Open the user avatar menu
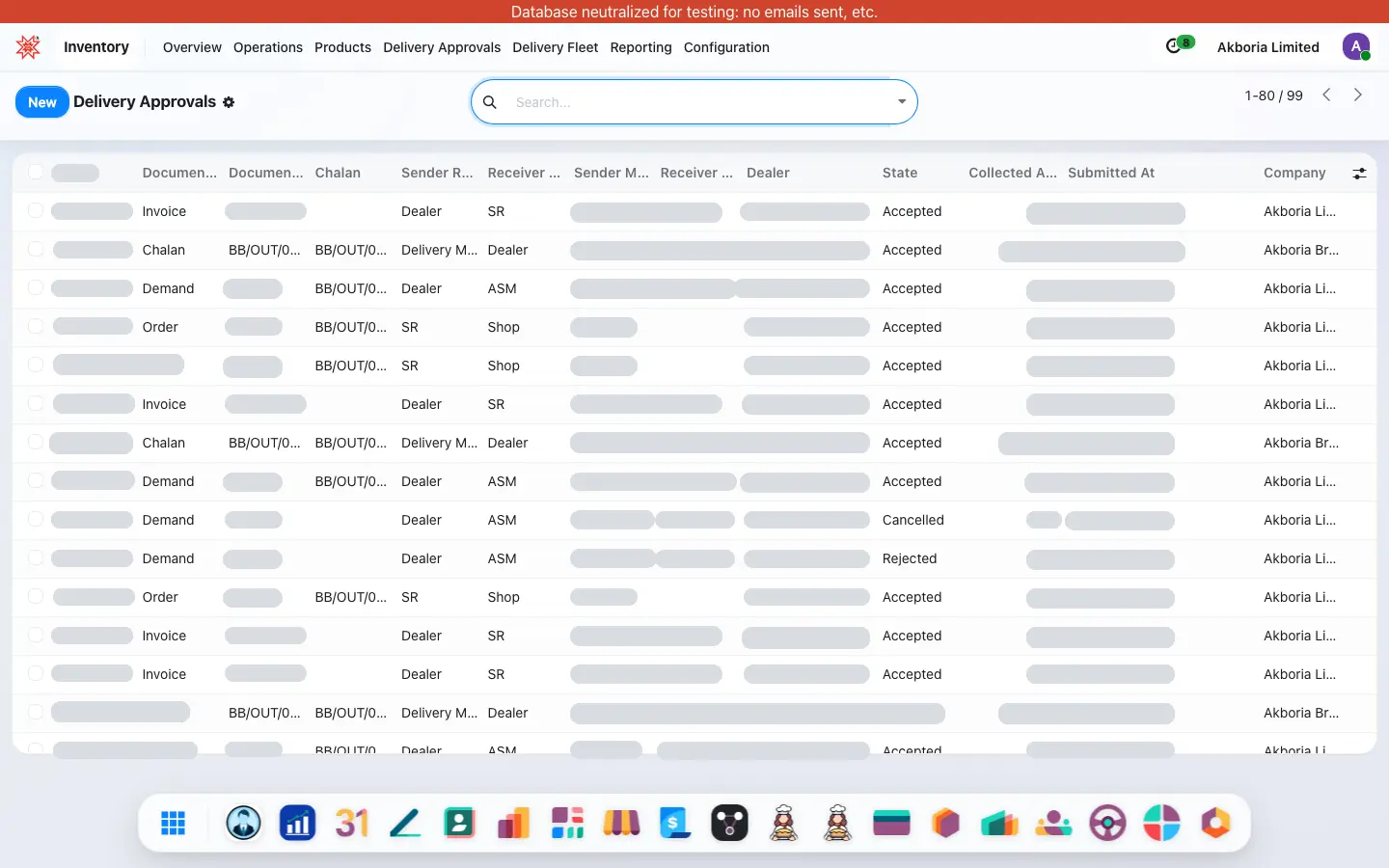Screen dimensions: 1389x868 (1355, 46)
